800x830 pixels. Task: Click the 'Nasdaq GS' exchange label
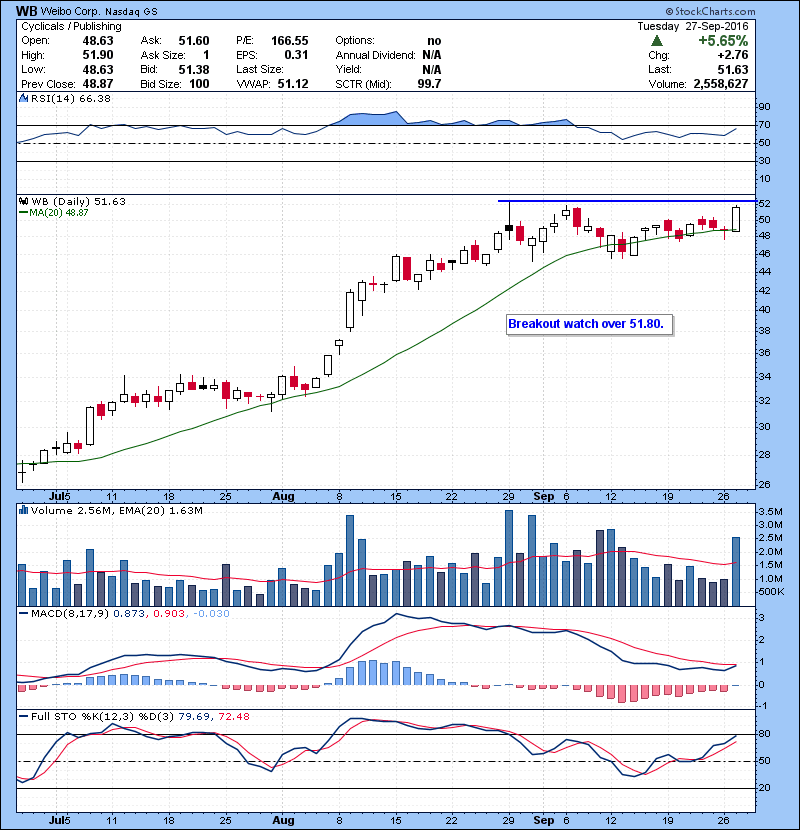coord(131,12)
